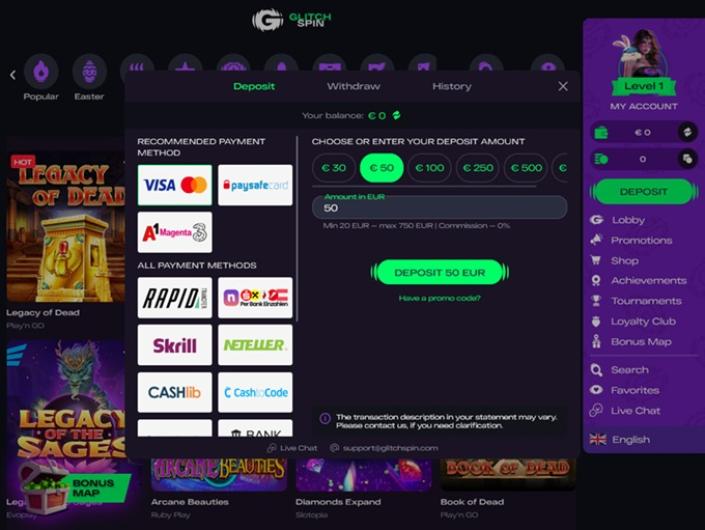The width and height of the screenshot is (705, 530).
Task: Select the € 250 deposit amount
Action: [x=478, y=168]
